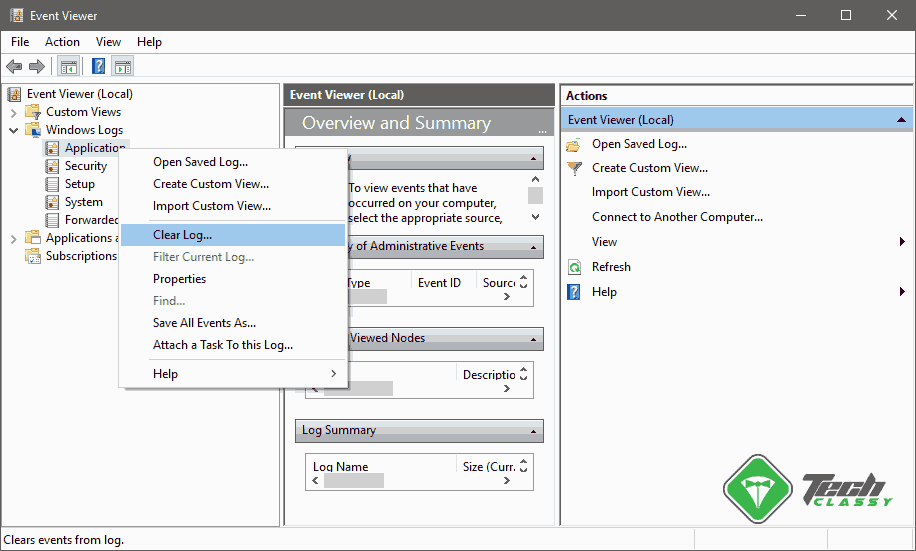The image size is (916, 551).
Task: Click Open Saved Log... in Actions pane
Action: pyautogui.click(x=639, y=144)
